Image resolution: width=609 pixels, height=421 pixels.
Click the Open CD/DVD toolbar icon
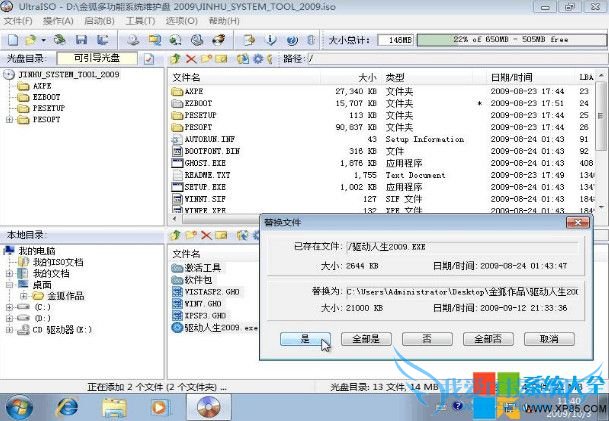[59, 40]
